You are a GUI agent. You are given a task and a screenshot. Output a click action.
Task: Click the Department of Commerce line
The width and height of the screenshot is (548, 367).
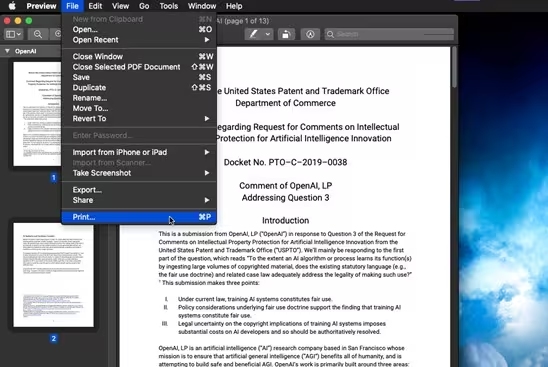pos(285,103)
